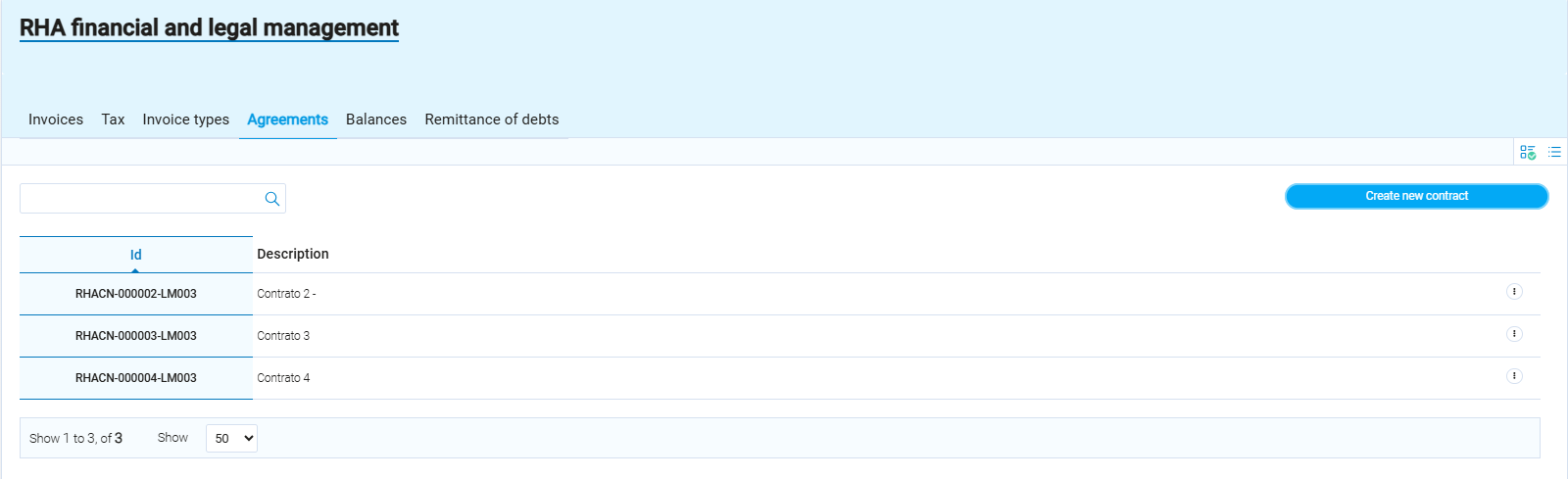This screenshot has height=479, width=1568.
Task: Navigate to Remittance of debts tab
Action: click(491, 120)
